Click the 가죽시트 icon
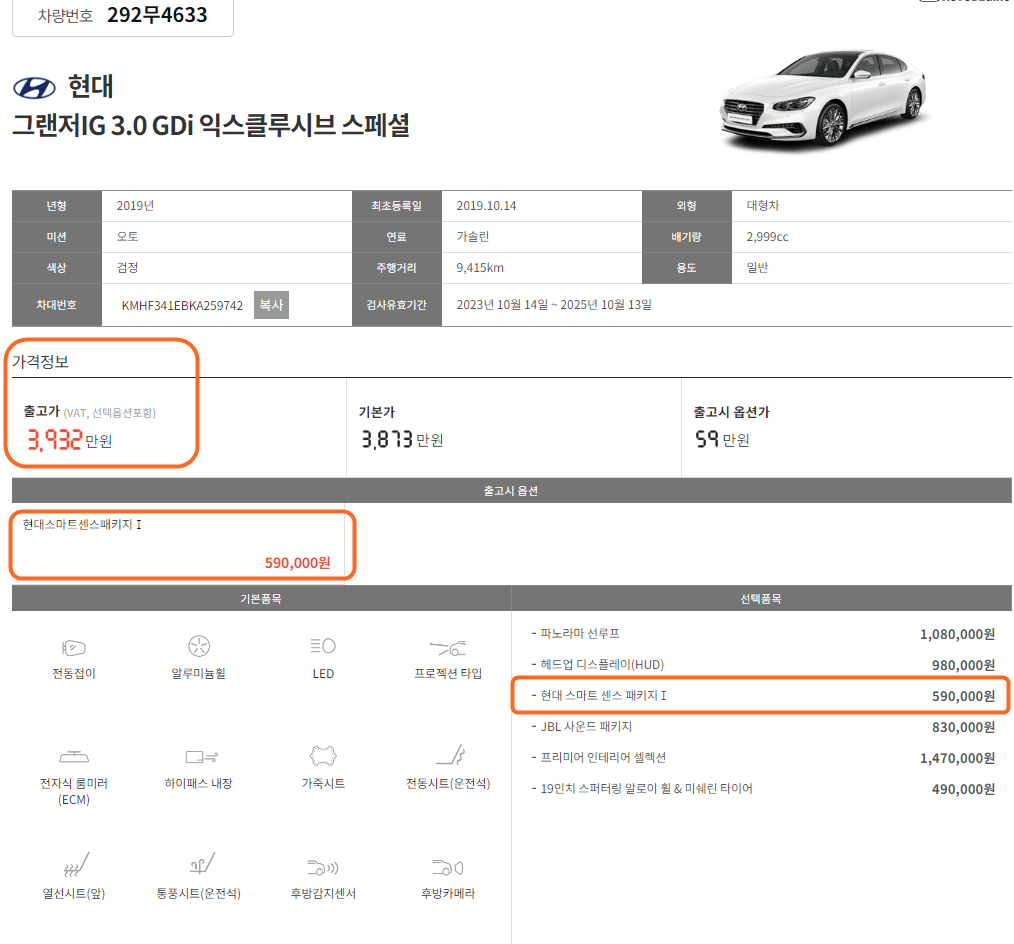This screenshot has height=944, width=1014. 323,755
